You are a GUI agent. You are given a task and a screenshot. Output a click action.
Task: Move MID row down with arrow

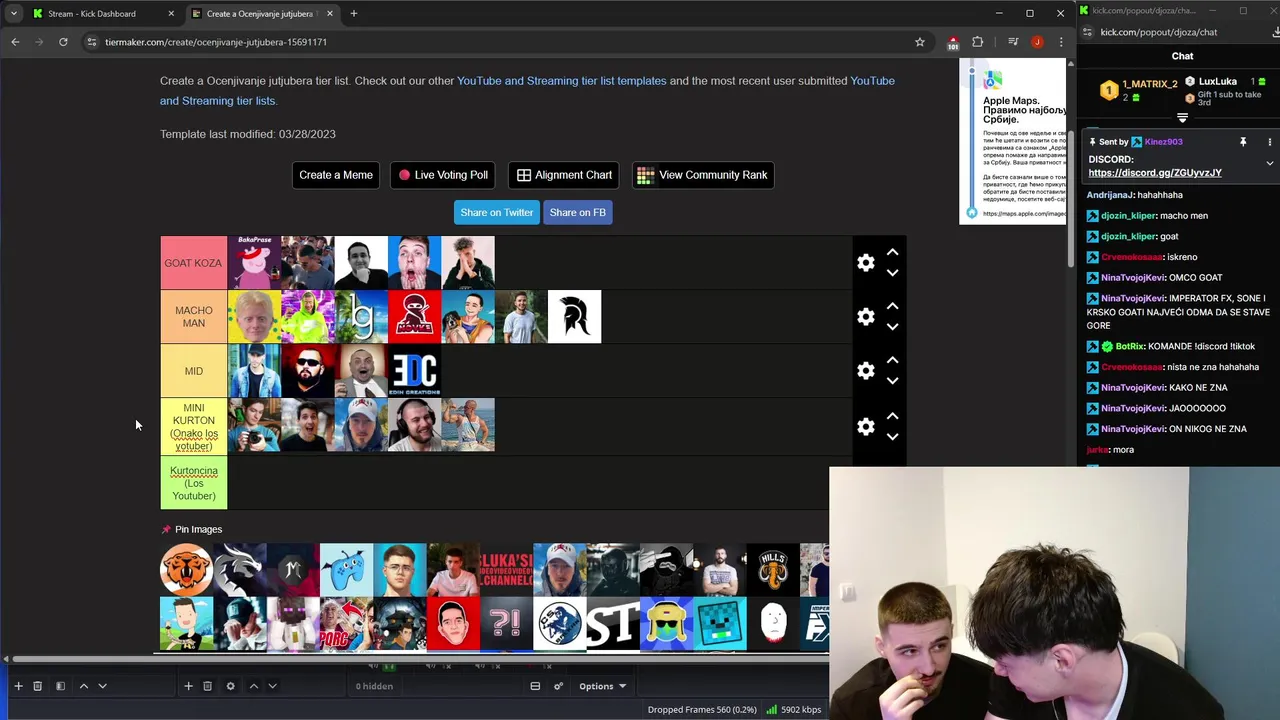[x=892, y=381]
